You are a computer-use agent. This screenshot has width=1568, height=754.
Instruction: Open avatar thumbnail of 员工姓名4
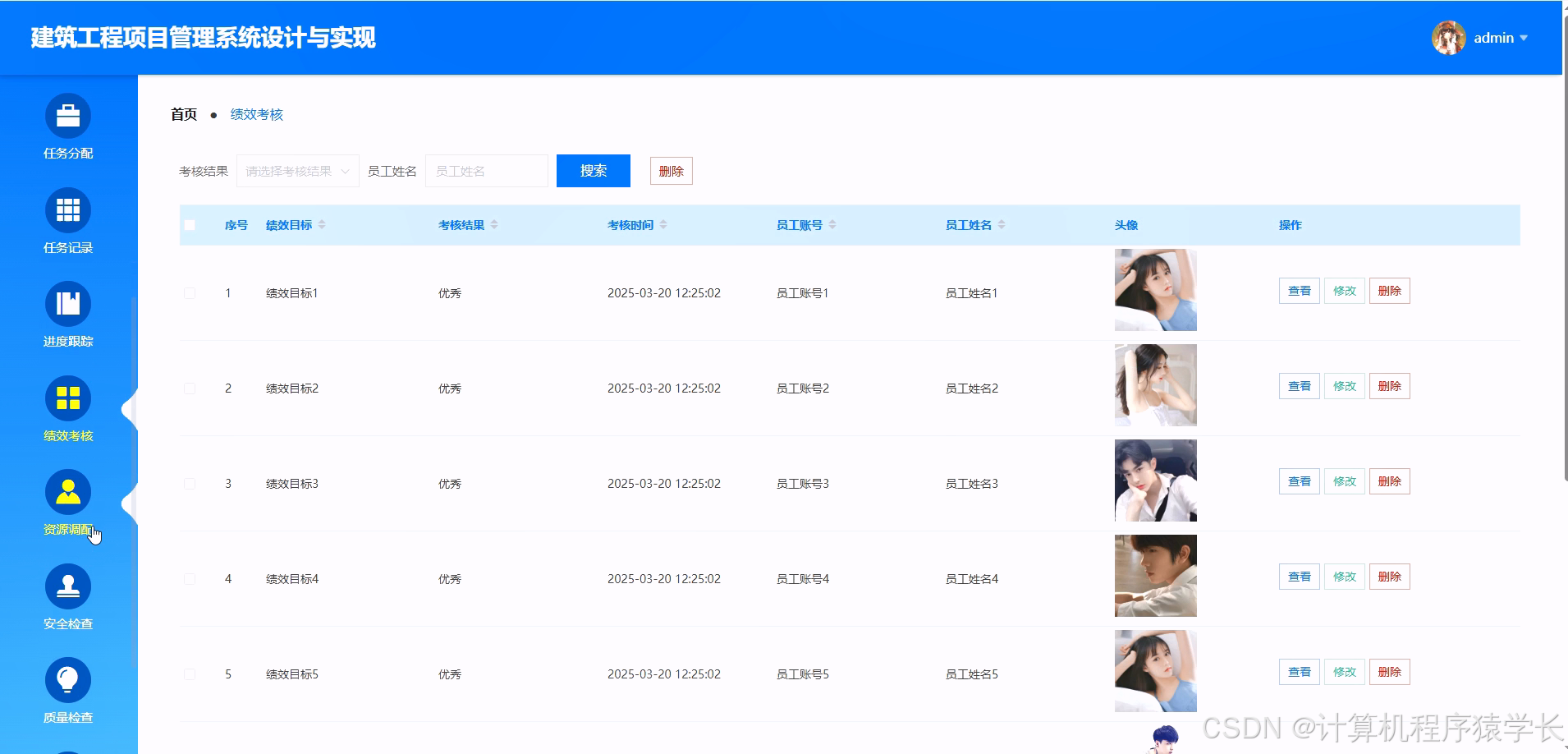(1156, 576)
